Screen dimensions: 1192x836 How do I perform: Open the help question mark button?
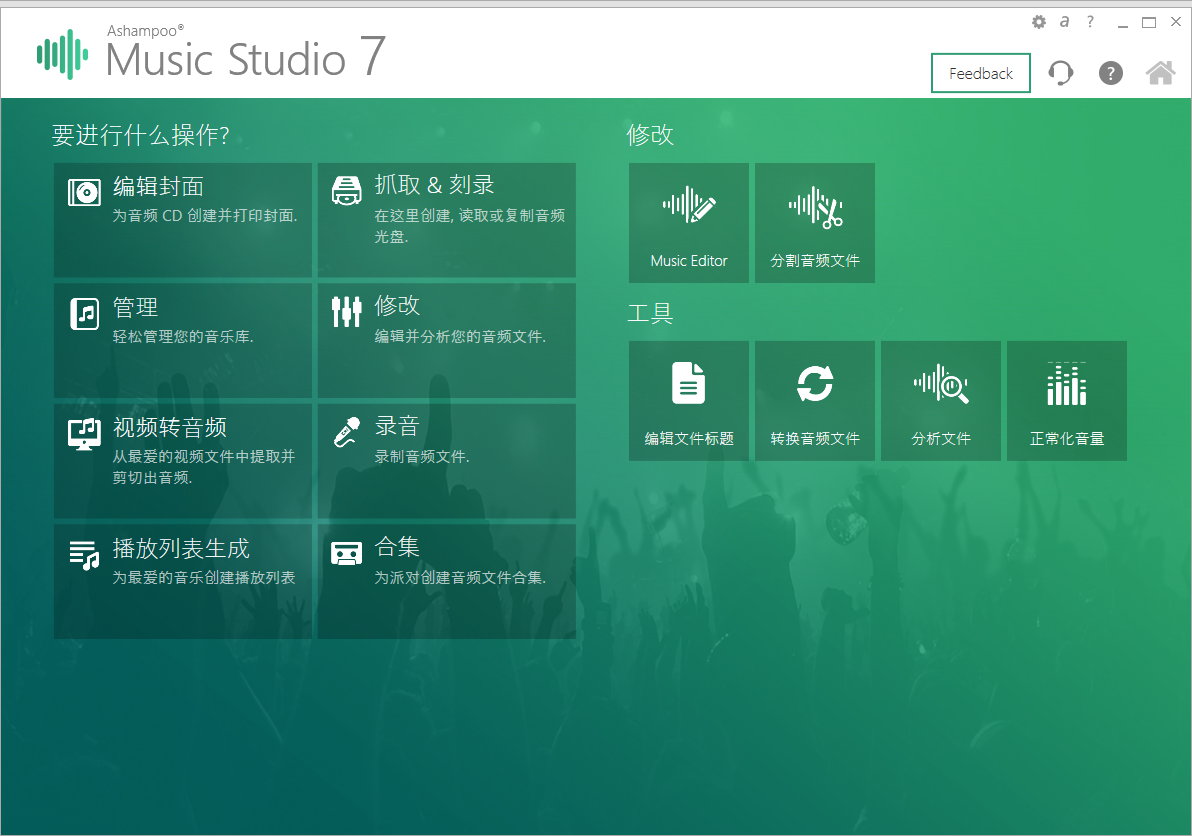(1110, 73)
